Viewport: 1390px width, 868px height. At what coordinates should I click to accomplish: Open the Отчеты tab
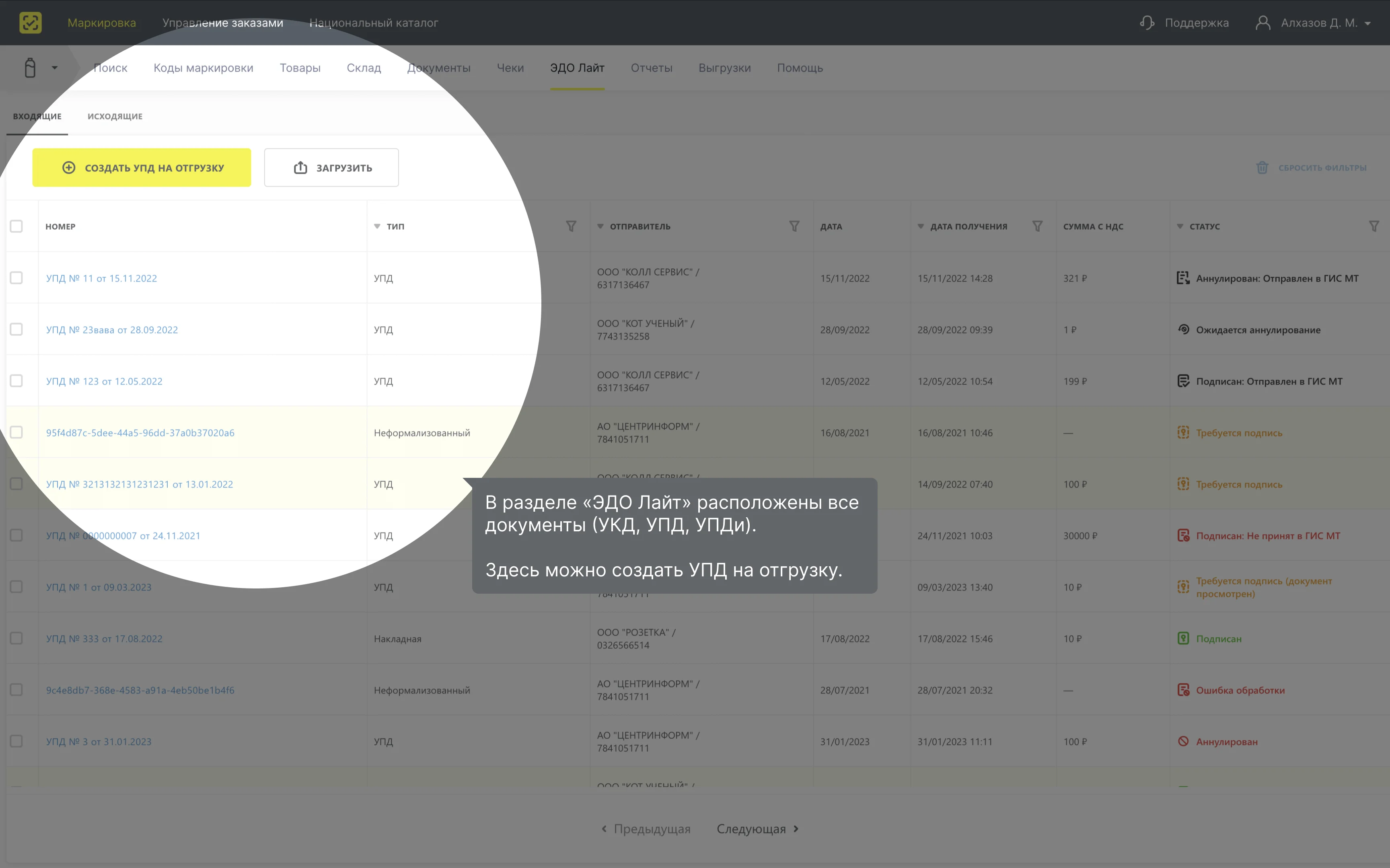(x=652, y=68)
